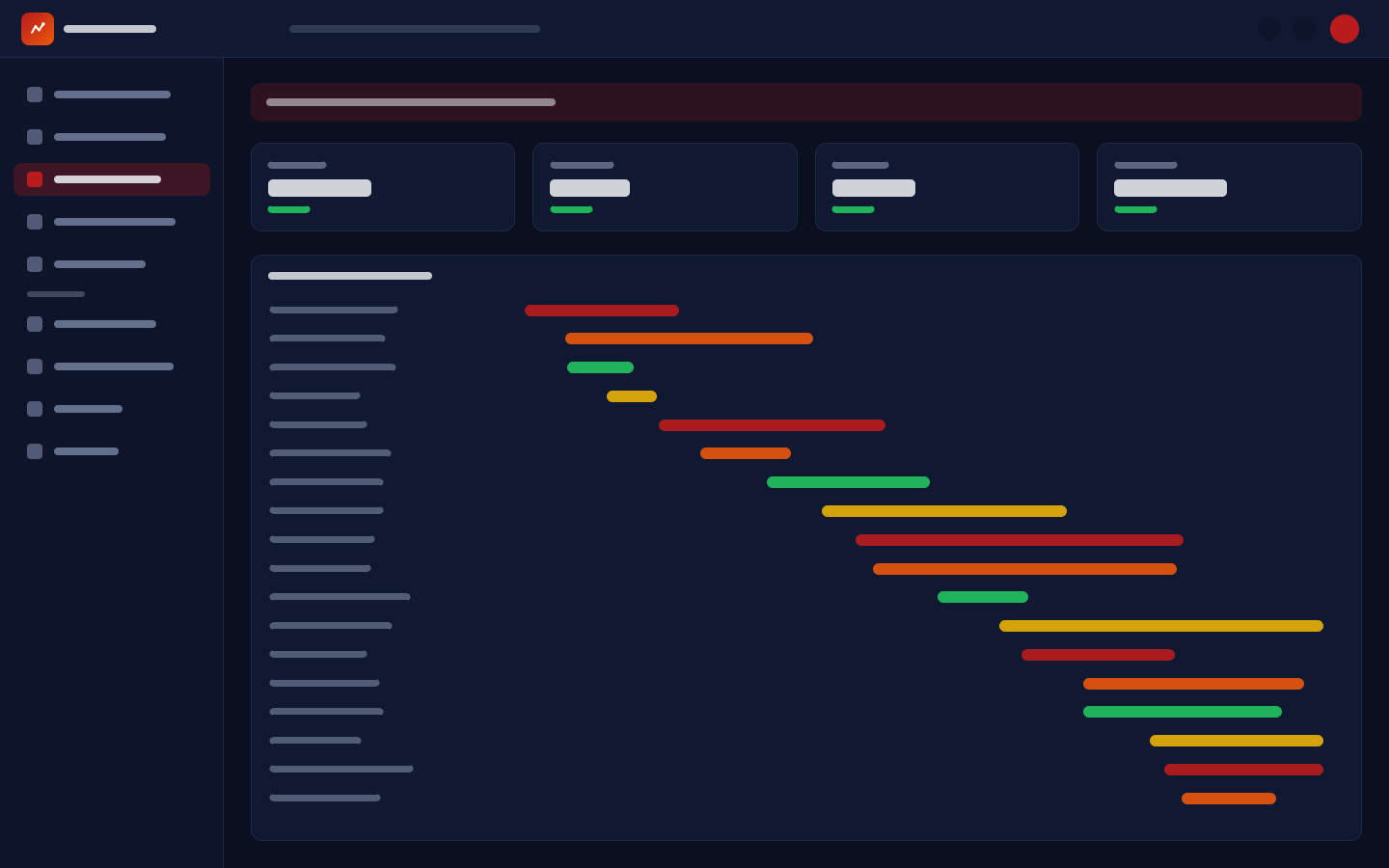
Task: Select the red bar in first timeline row
Action: (602, 311)
